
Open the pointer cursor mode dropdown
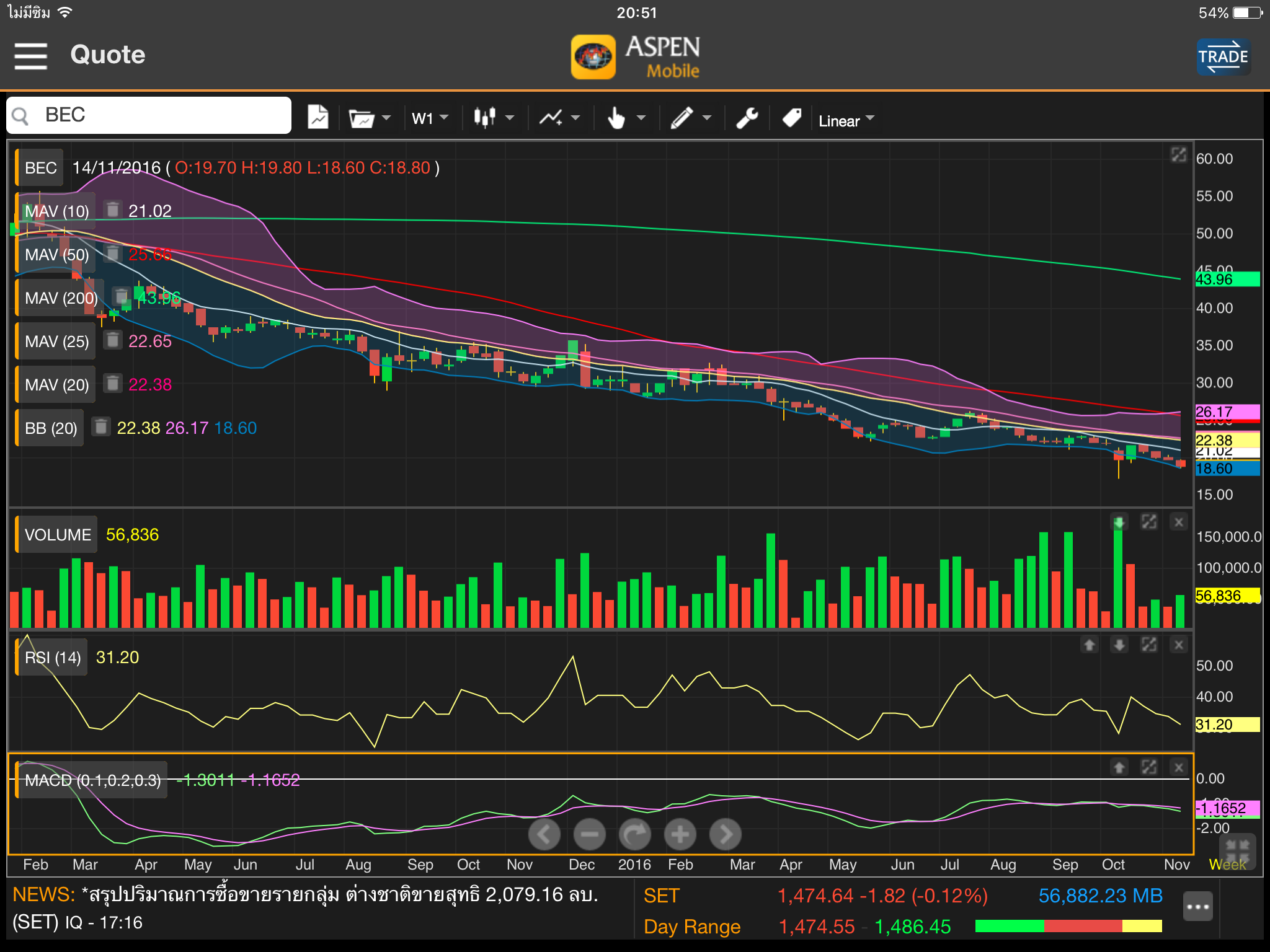pos(626,117)
